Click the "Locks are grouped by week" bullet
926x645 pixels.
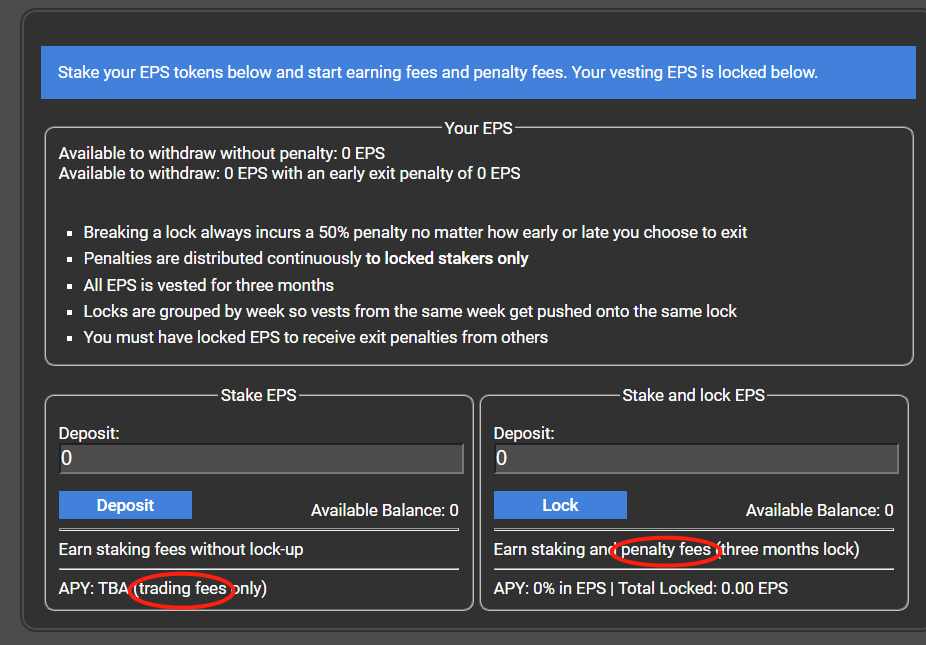410,311
